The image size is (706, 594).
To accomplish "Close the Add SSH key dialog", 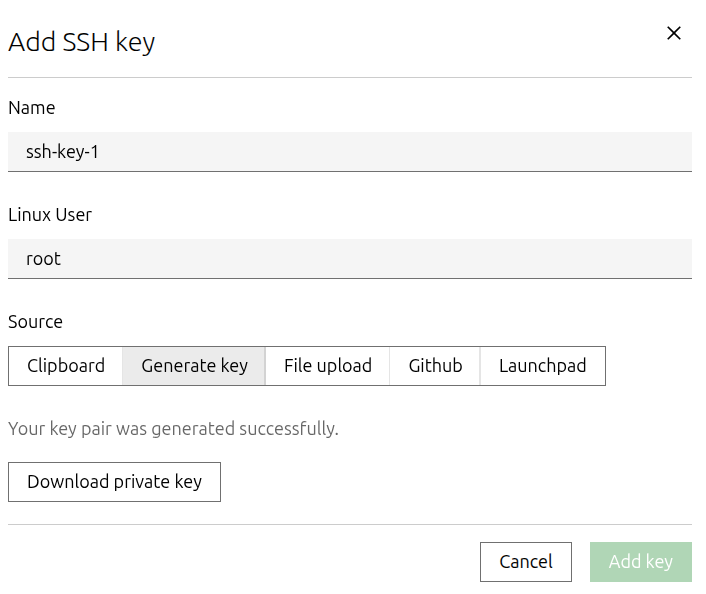I will click(x=674, y=33).
